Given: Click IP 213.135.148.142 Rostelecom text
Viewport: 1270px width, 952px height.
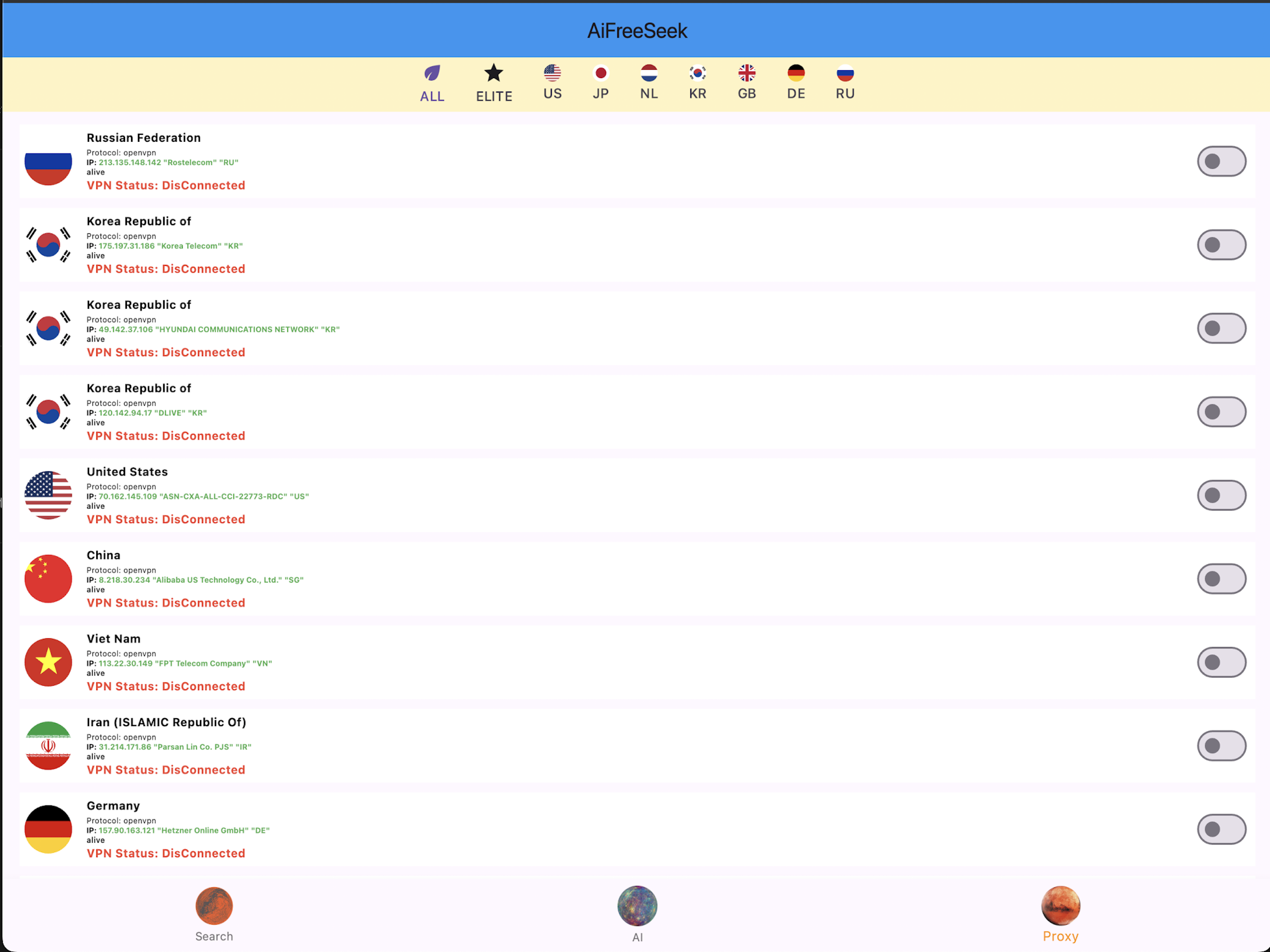Looking at the screenshot, I should [x=163, y=163].
